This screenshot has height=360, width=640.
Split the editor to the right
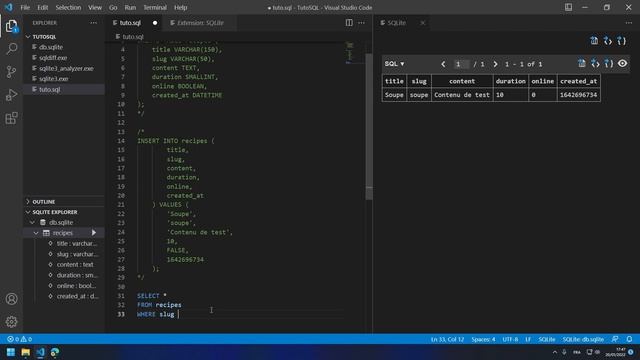[x=349, y=23]
